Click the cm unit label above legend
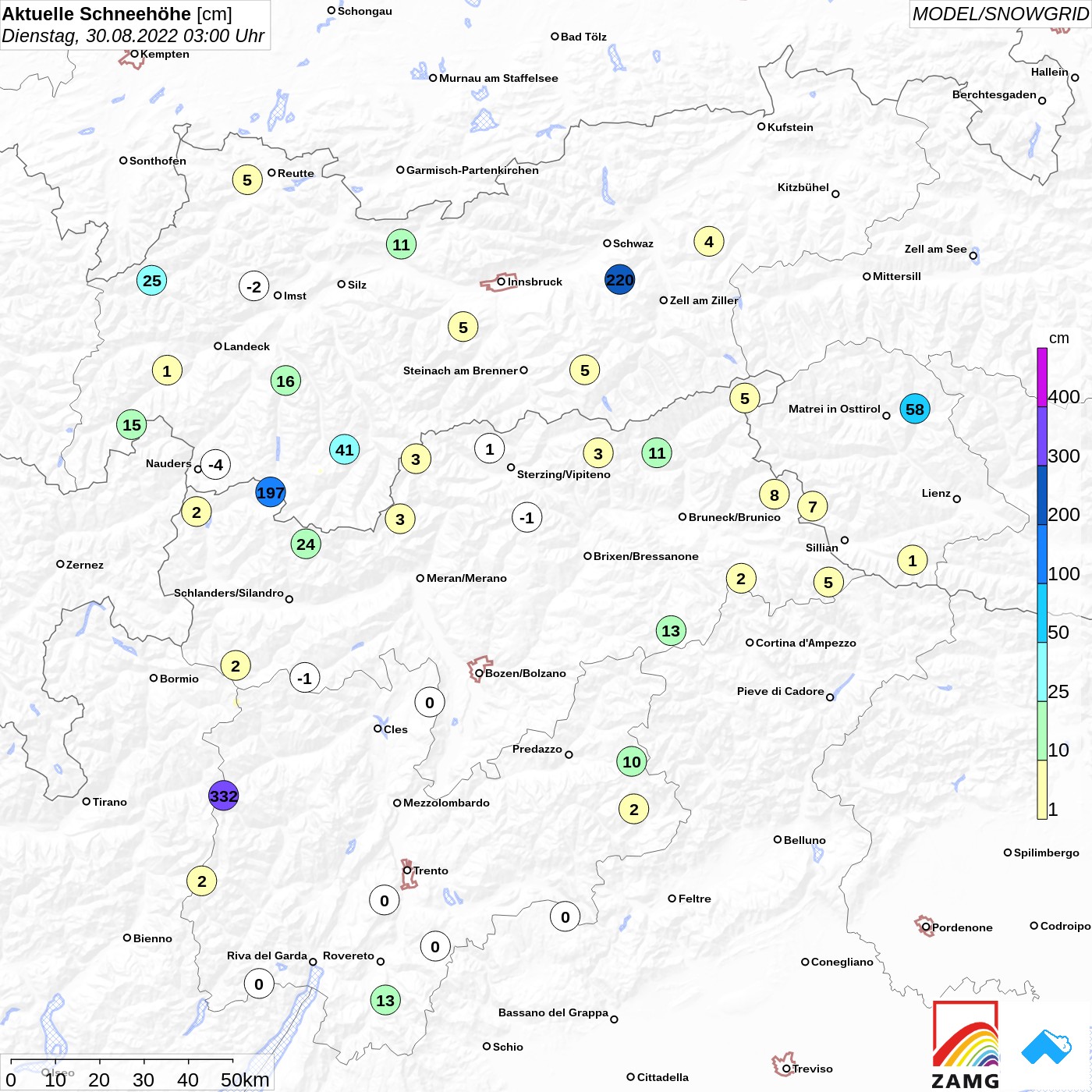Viewport: 1092px width, 1092px height. [1058, 339]
